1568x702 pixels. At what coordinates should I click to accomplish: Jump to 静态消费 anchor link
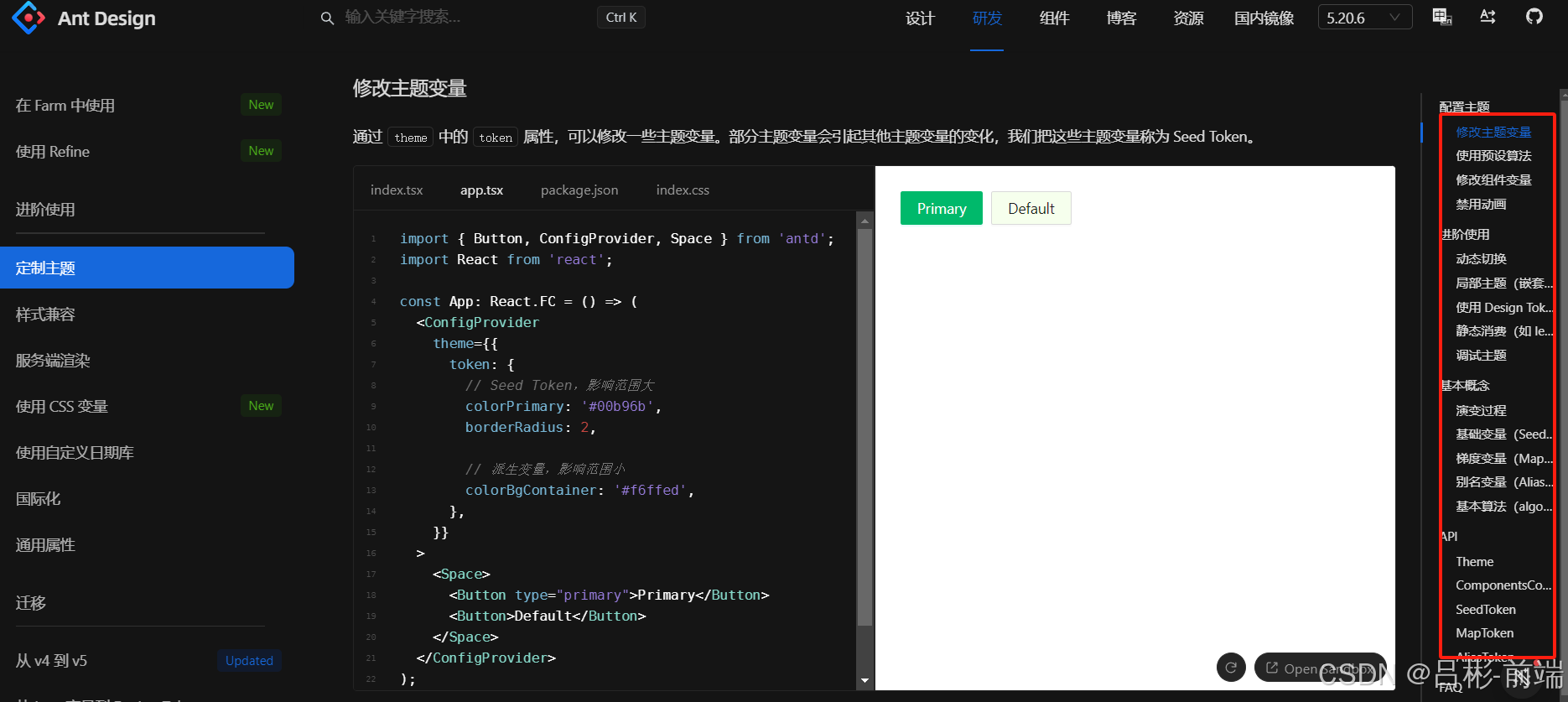pyautogui.click(x=1504, y=331)
